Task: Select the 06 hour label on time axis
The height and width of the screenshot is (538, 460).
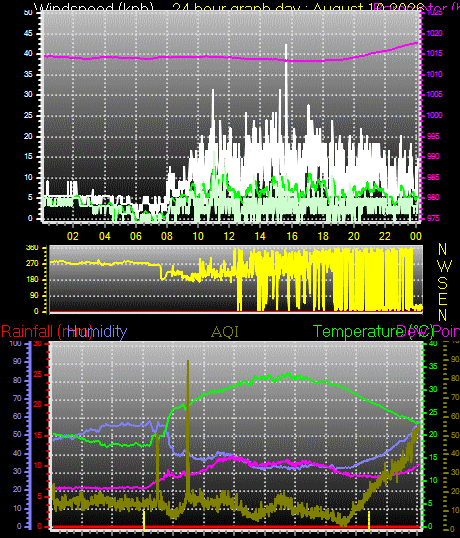Action: pos(136,236)
